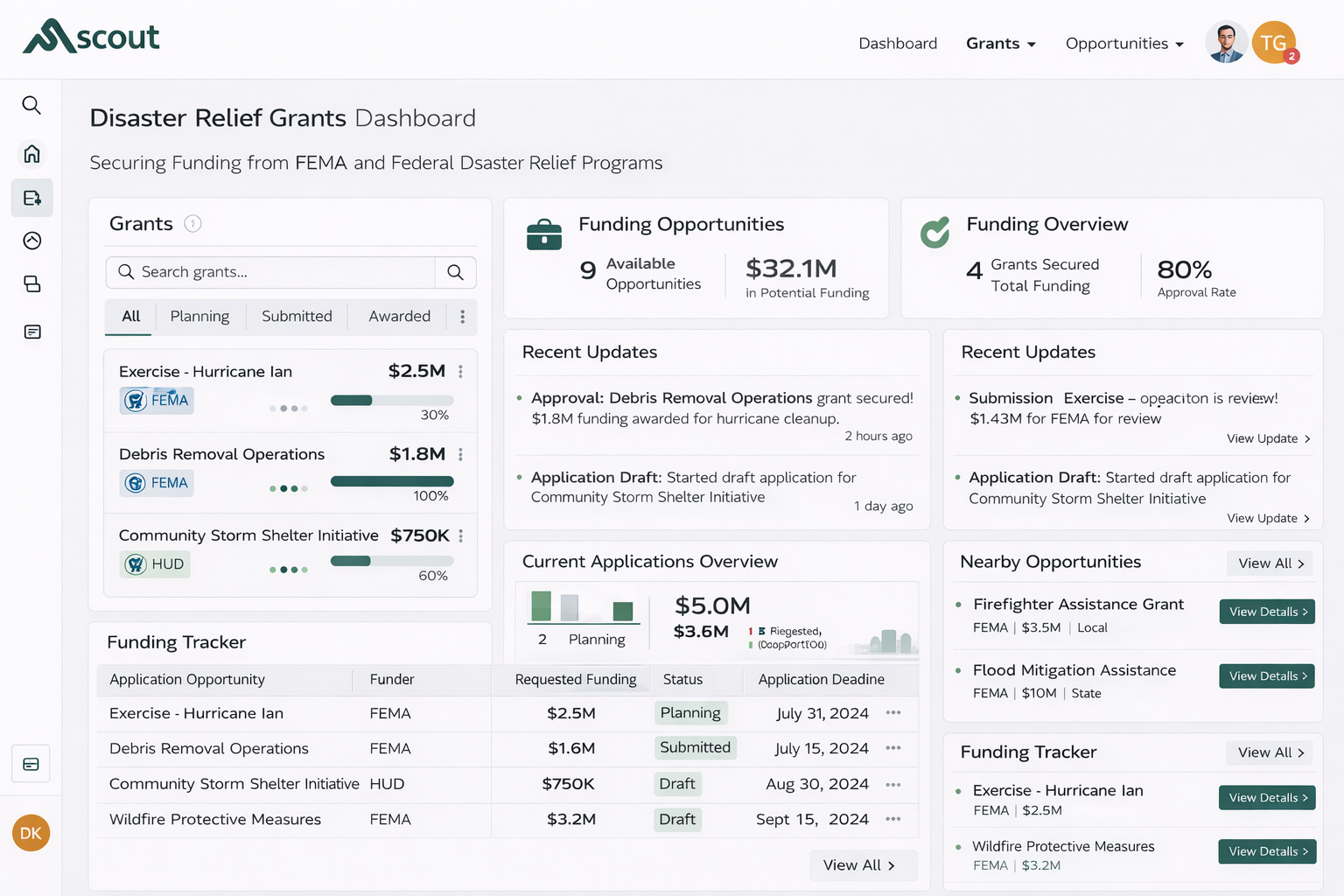Click the Draft status for Community Storm Shelter Initiative
This screenshot has height=896, width=1344.
coord(677,784)
